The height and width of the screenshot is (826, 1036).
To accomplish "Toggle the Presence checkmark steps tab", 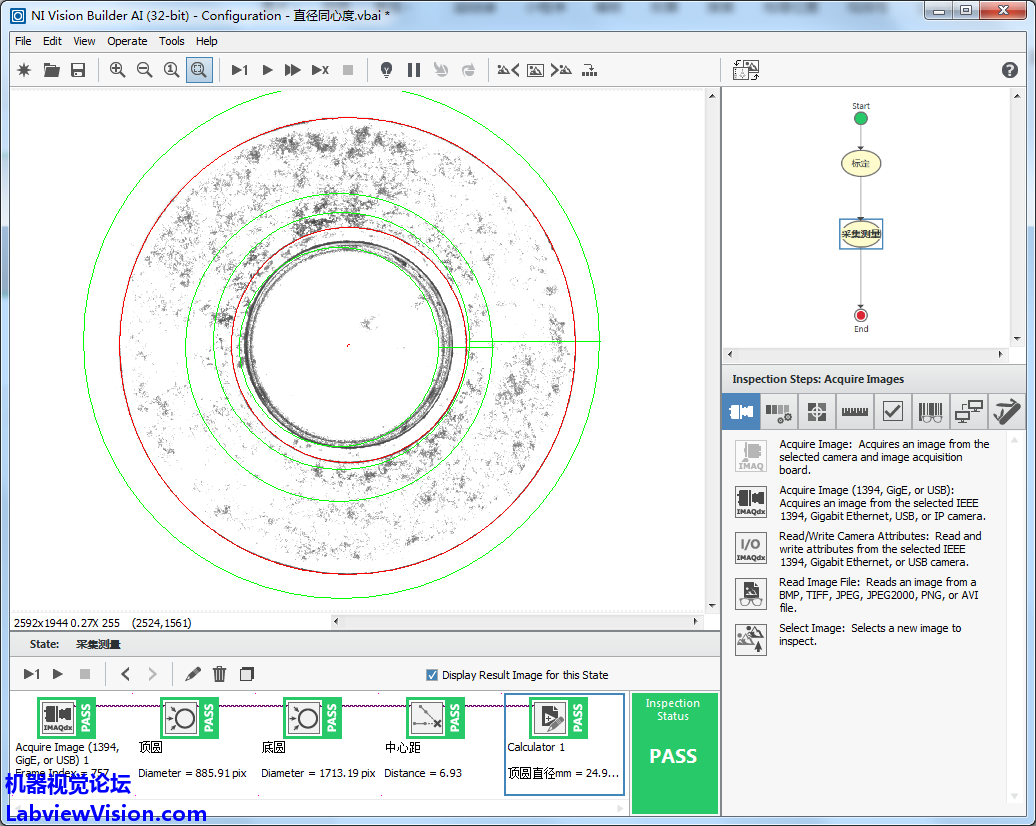I will tap(893, 411).
